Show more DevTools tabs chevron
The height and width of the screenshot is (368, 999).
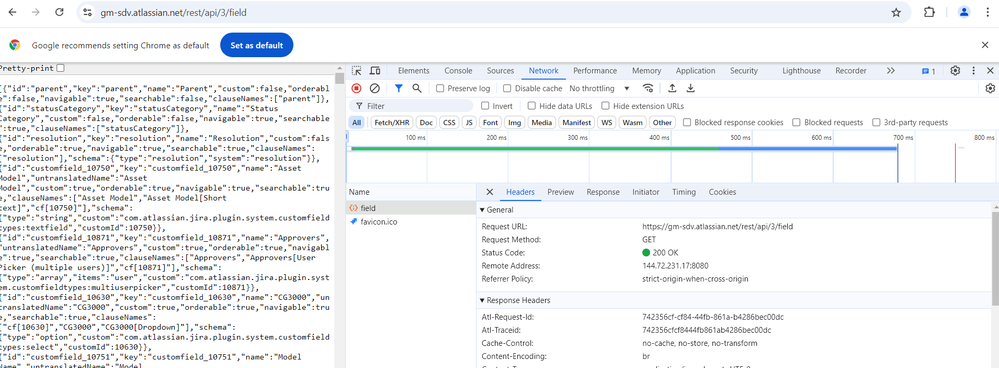click(891, 71)
